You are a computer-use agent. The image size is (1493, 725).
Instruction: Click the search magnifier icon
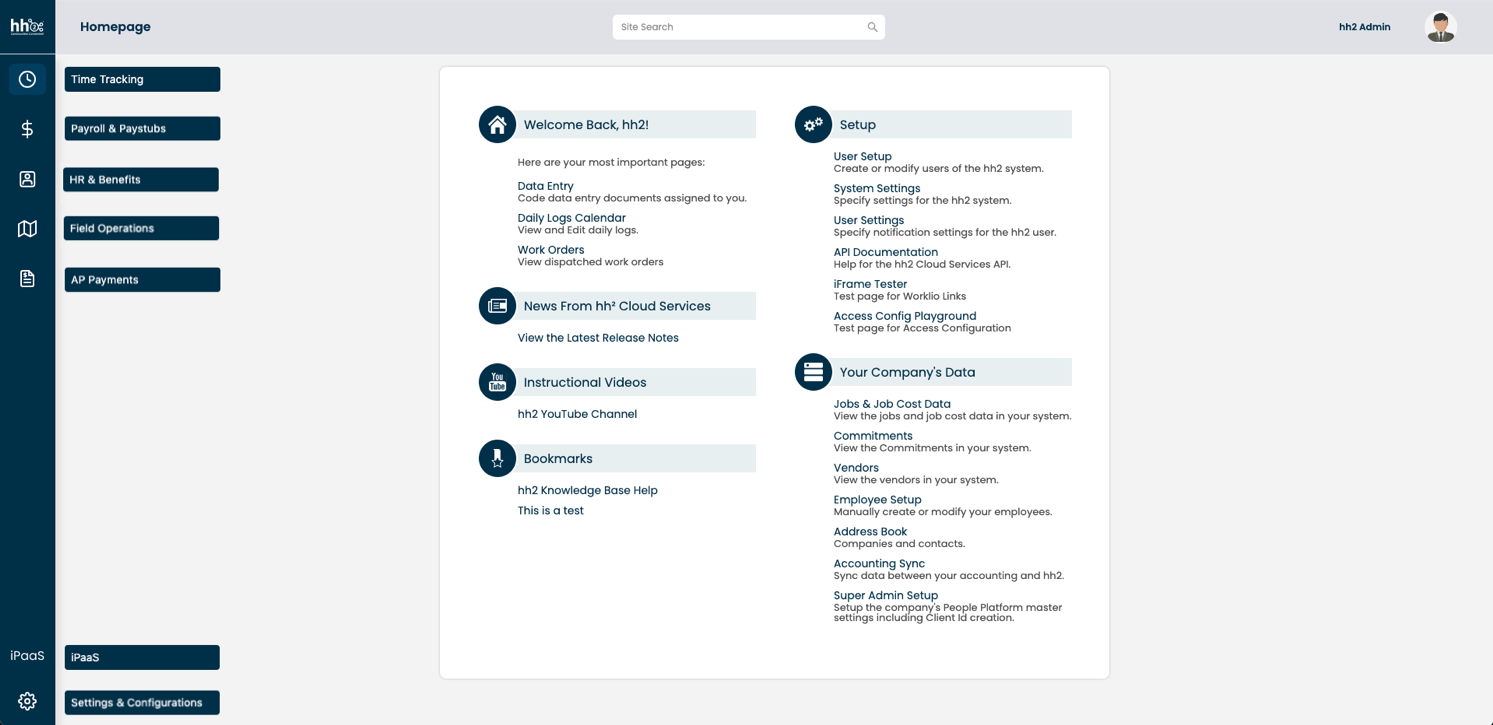pos(872,27)
